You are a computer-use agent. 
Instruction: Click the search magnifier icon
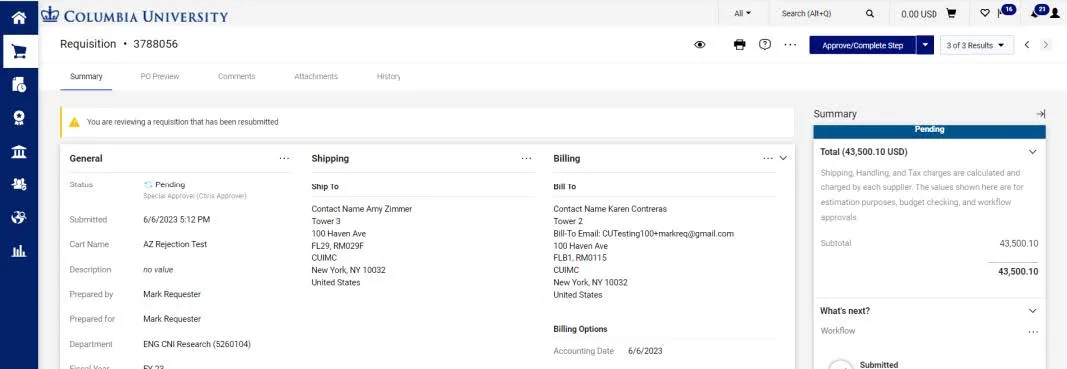[870, 14]
